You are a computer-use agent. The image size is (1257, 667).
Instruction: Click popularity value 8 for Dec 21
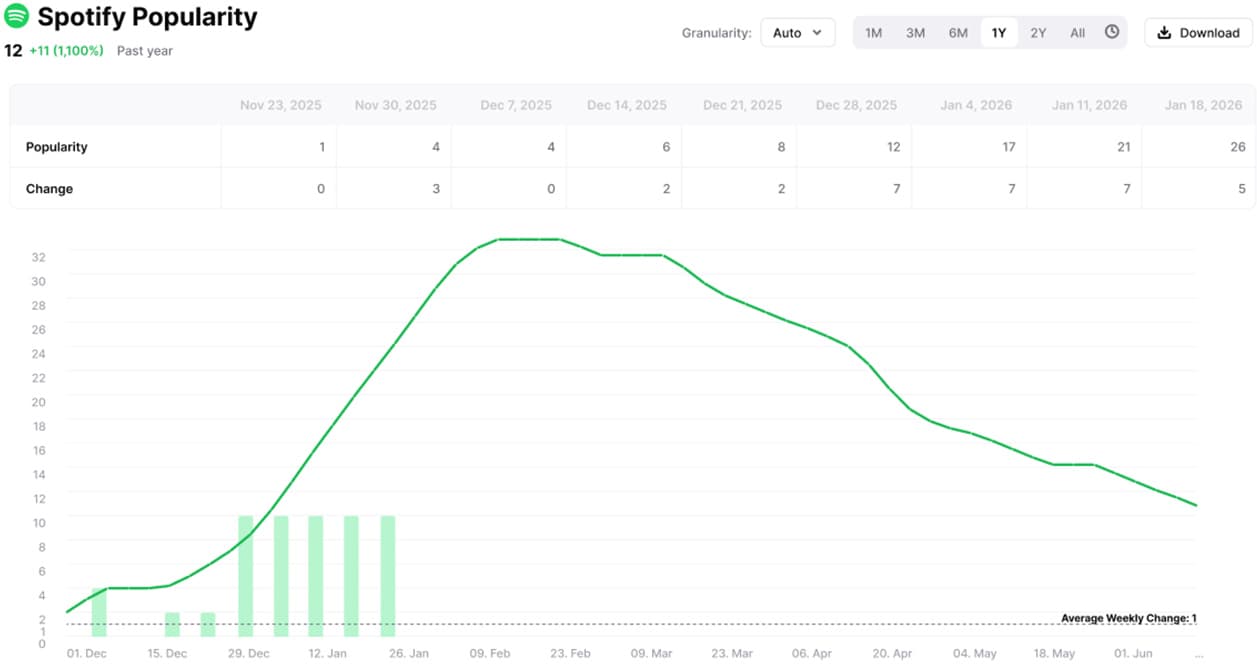click(x=781, y=147)
